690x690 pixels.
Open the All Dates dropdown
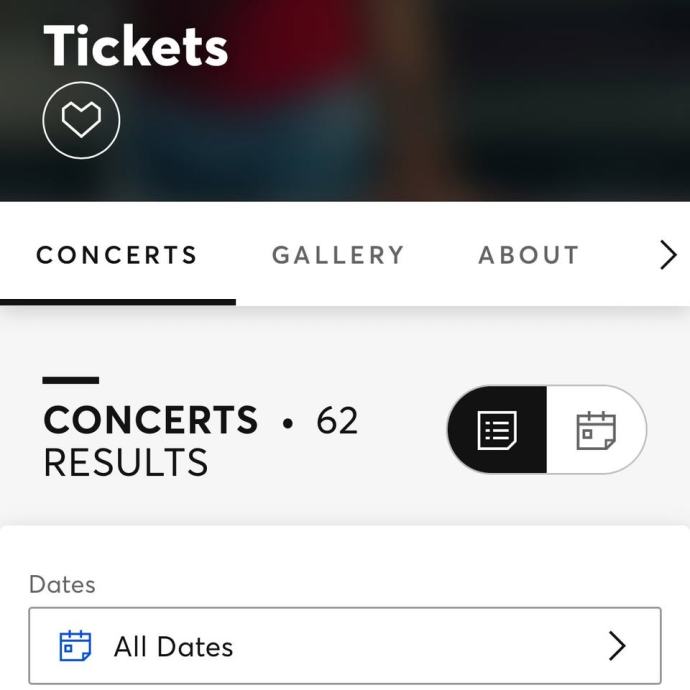point(344,646)
